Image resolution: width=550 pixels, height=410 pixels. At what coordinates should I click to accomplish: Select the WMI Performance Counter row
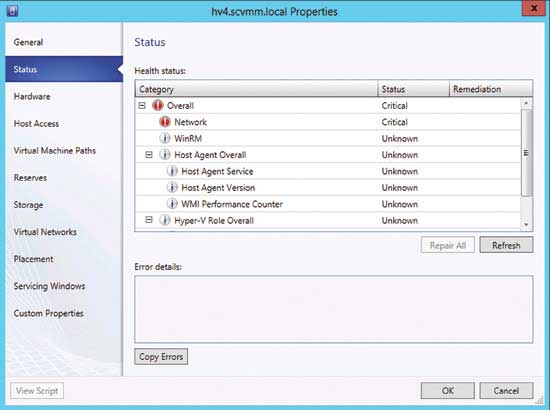coord(328,204)
